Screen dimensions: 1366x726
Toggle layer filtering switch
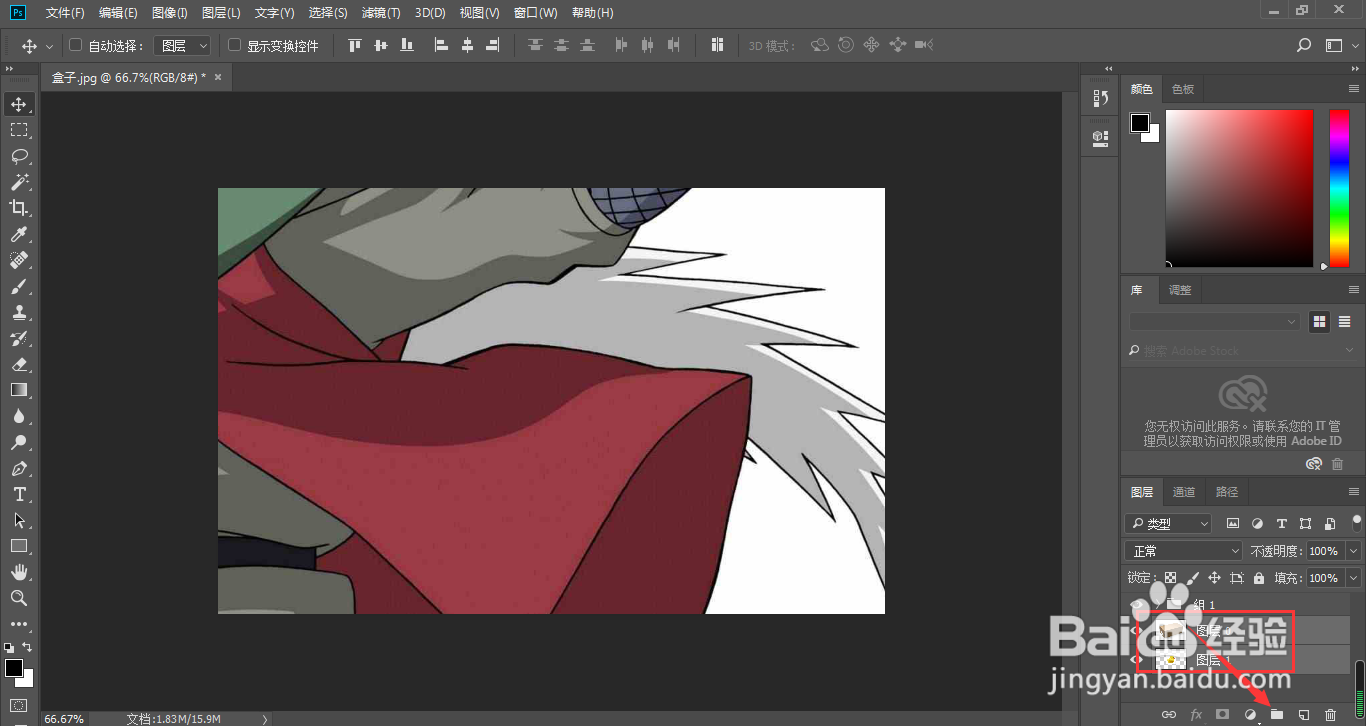(1356, 521)
